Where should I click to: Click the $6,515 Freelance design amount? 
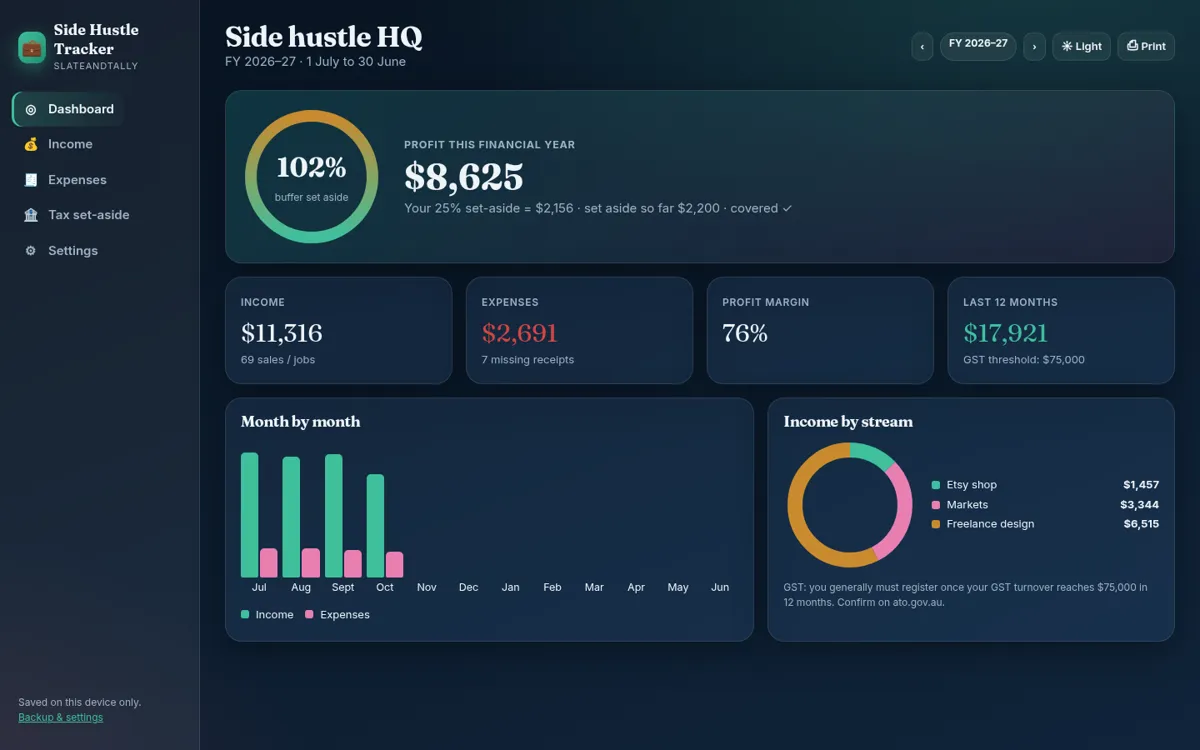coord(1141,524)
